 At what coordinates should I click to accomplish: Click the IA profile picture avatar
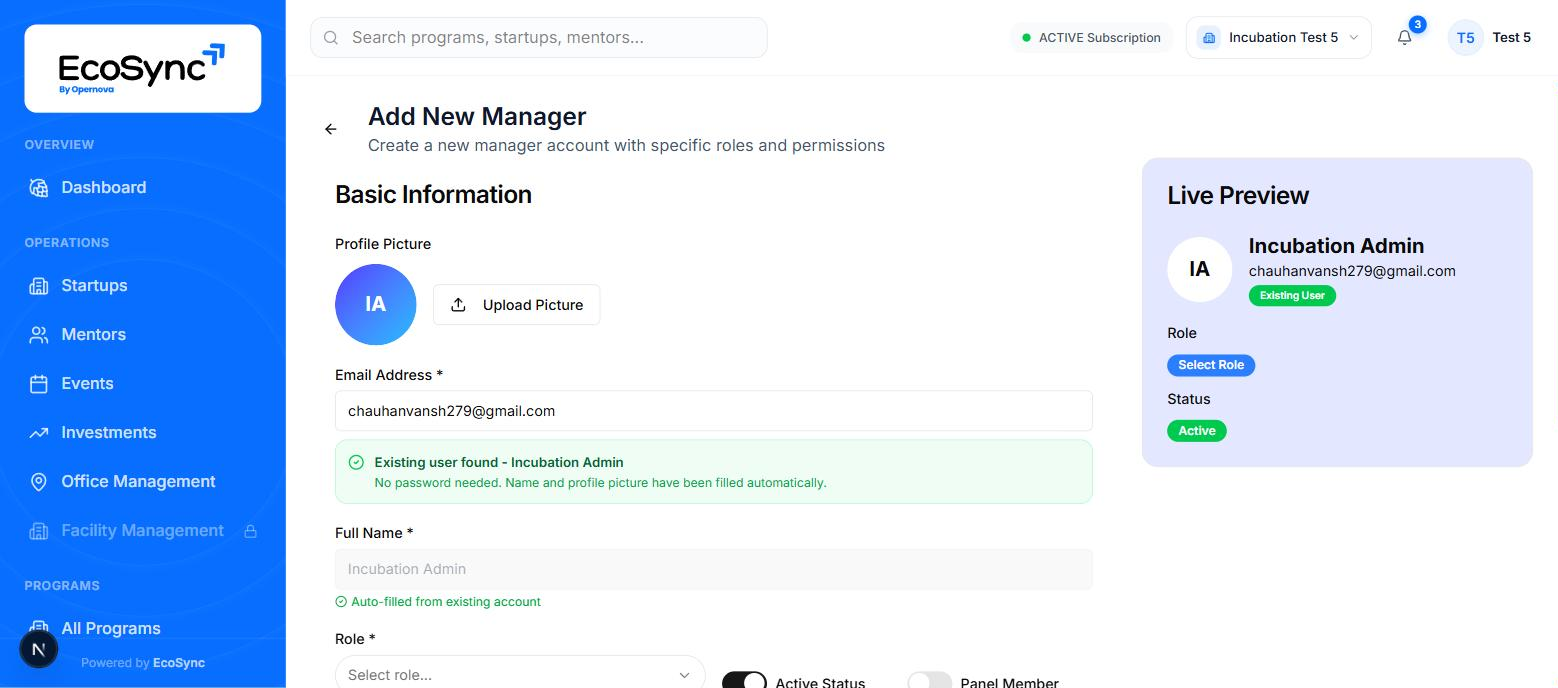pyautogui.click(x=376, y=305)
